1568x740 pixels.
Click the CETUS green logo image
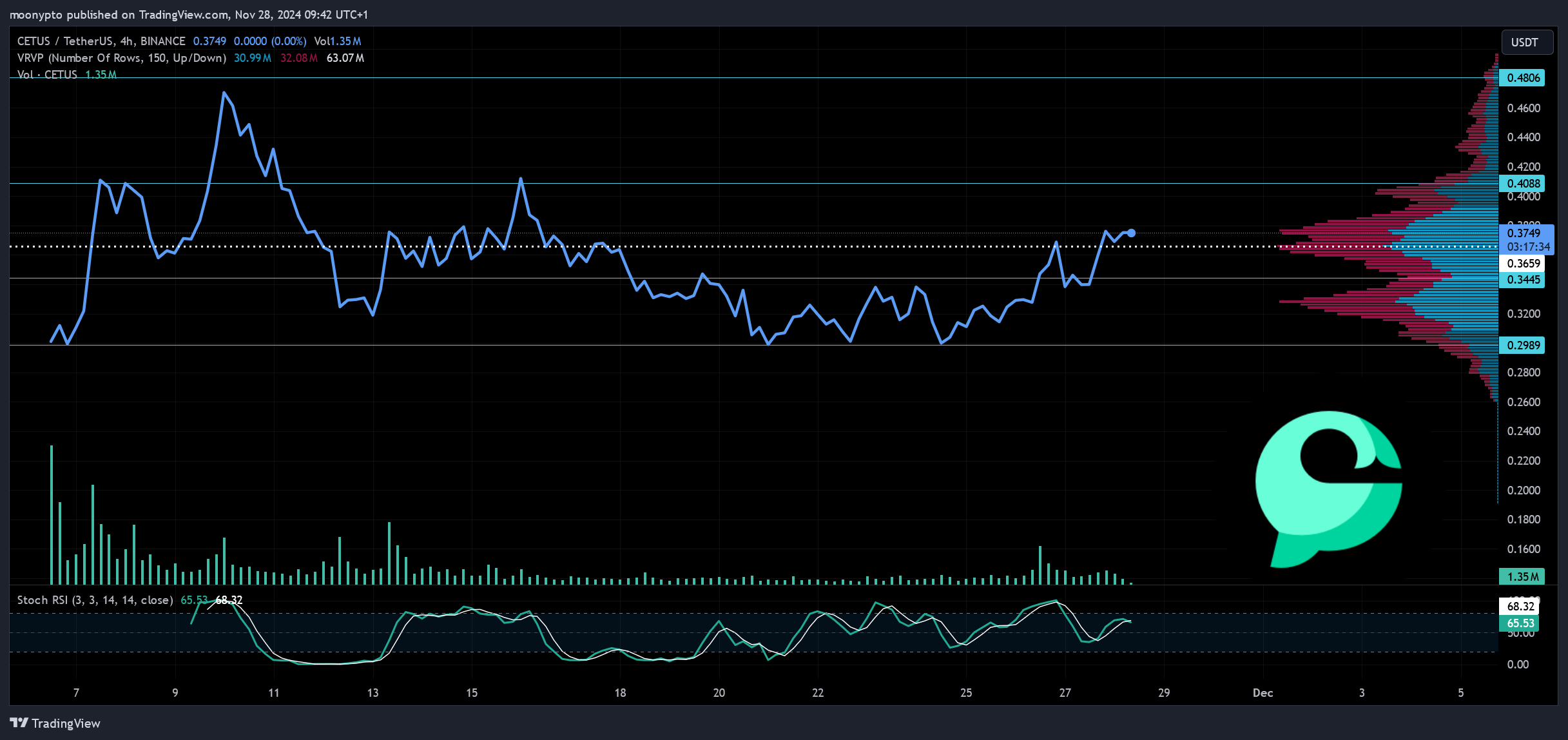[x=1328, y=489]
